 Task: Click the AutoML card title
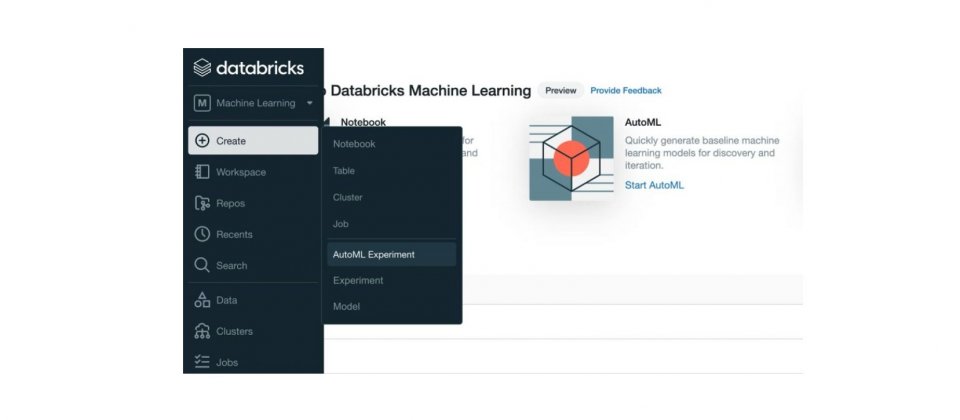point(643,122)
